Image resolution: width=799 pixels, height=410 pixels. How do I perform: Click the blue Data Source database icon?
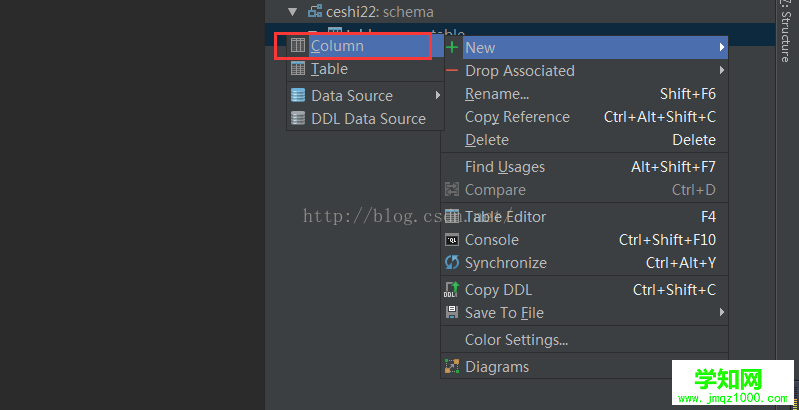(x=298, y=95)
